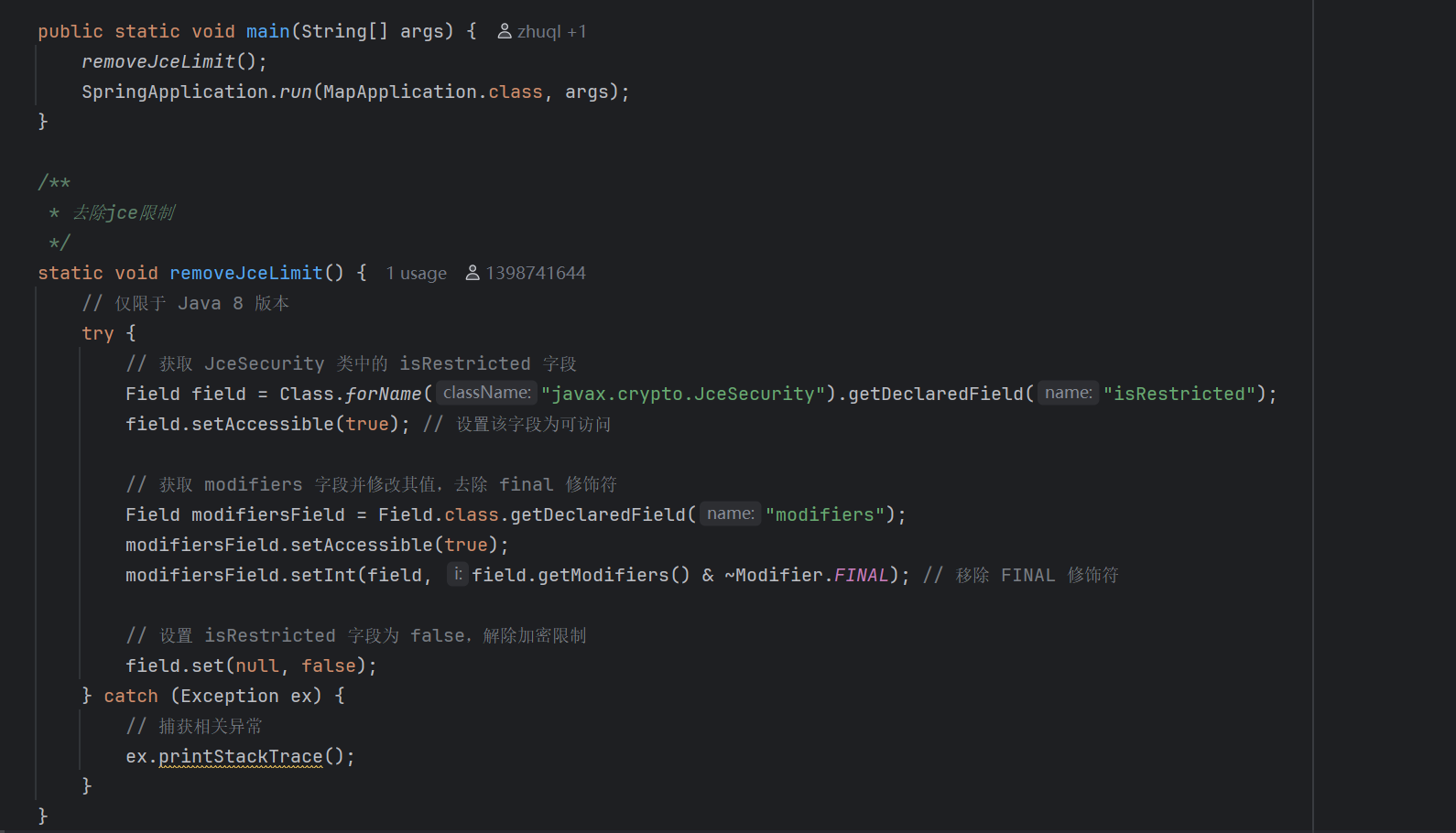Click the 'name:' hint before "modifiers"

click(x=730, y=514)
